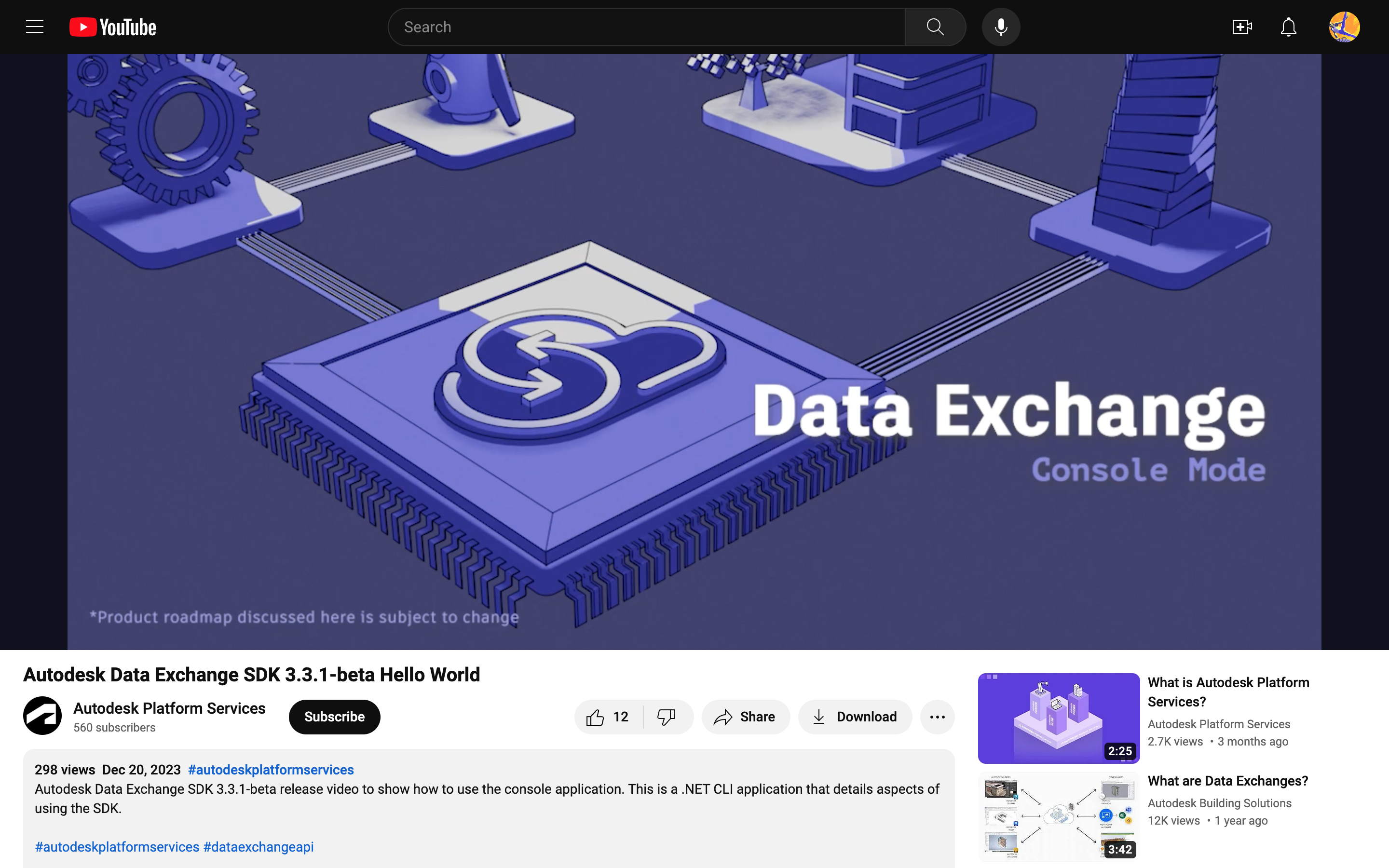Viewport: 1389px width, 868px height.
Task: Click the '560 subscribers' text
Action: (114, 727)
